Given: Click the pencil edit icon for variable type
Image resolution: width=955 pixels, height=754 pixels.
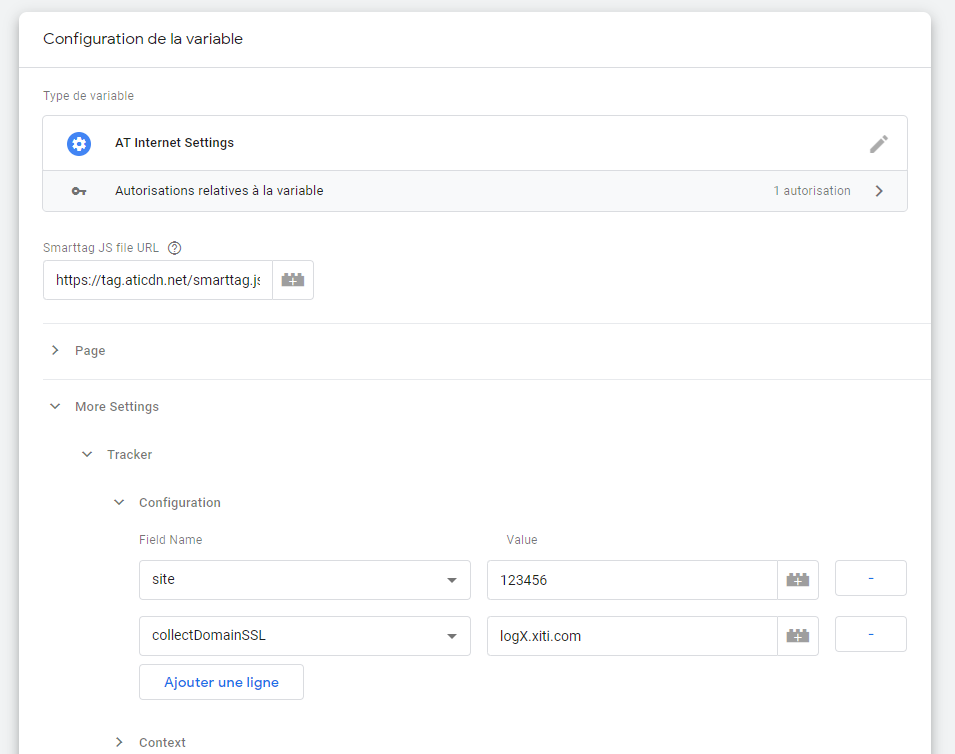Looking at the screenshot, I should [x=878, y=143].
